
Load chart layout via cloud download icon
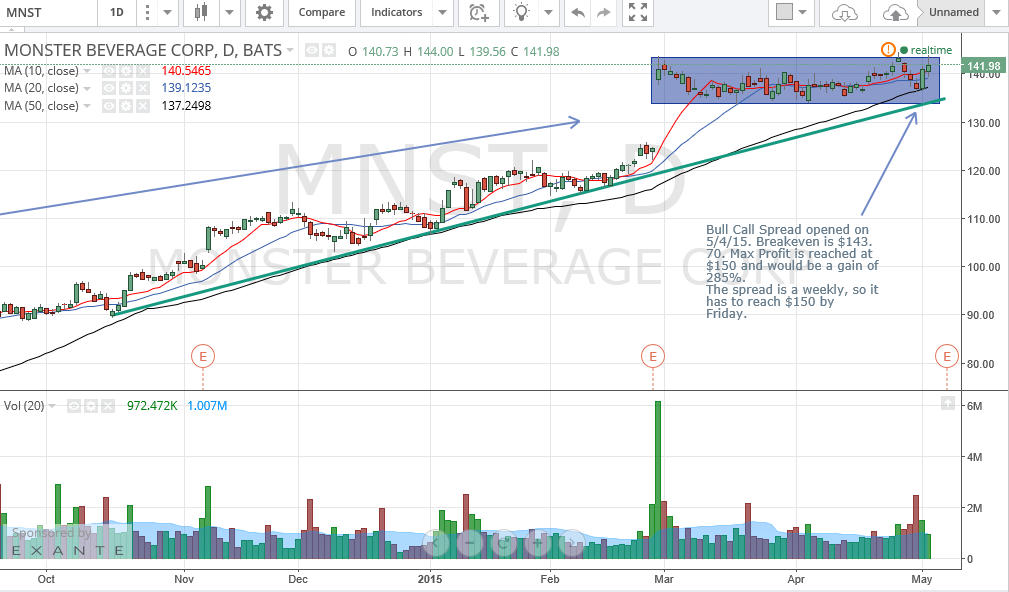coord(844,12)
